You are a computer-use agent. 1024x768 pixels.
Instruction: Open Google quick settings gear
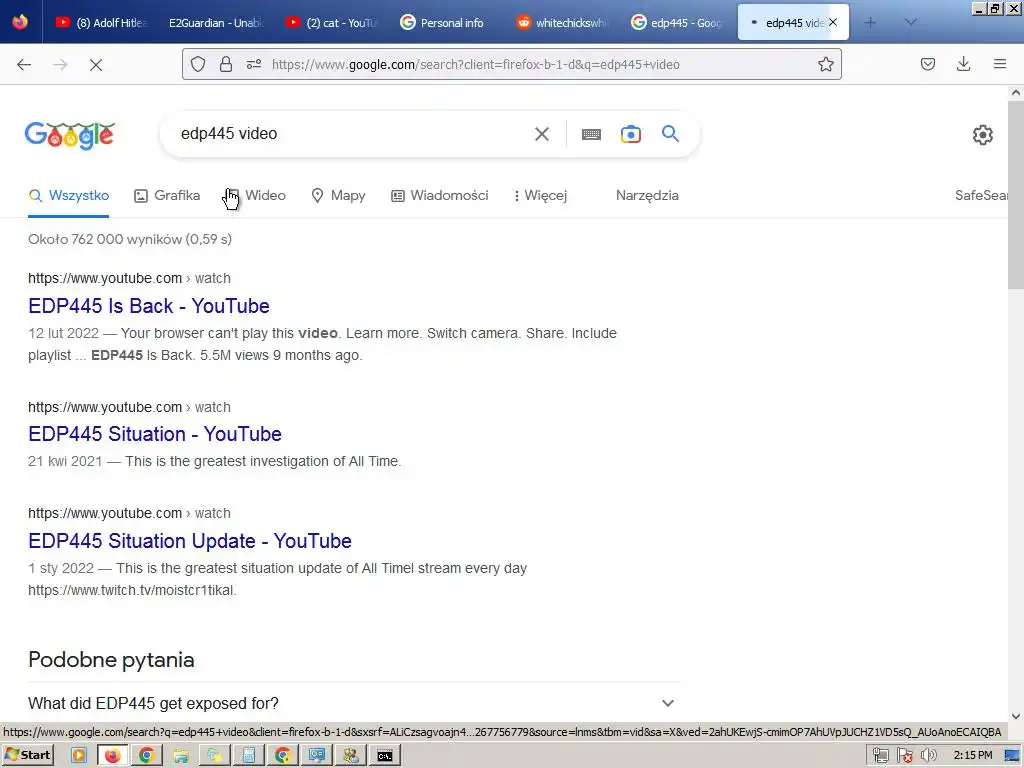point(982,135)
